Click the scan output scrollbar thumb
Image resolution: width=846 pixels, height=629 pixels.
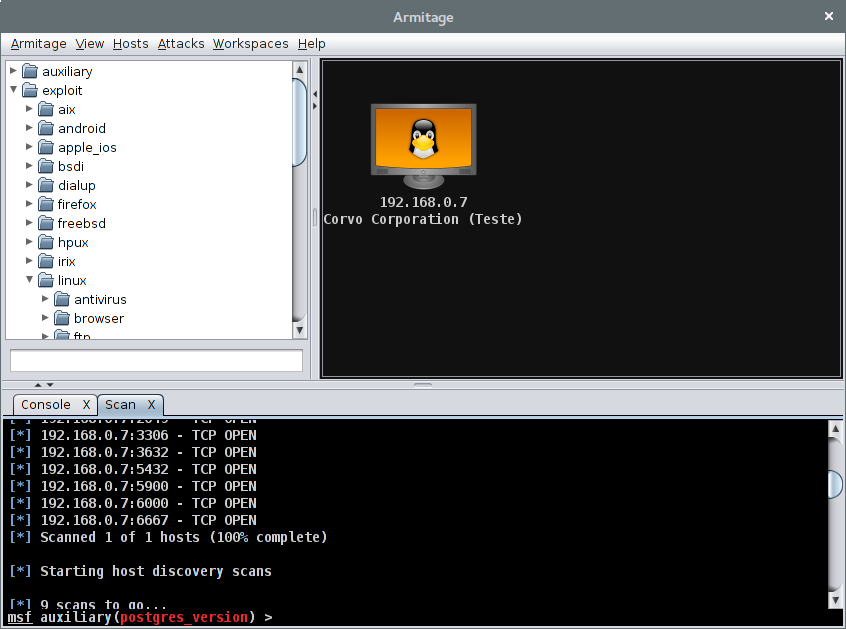(835, 484)
